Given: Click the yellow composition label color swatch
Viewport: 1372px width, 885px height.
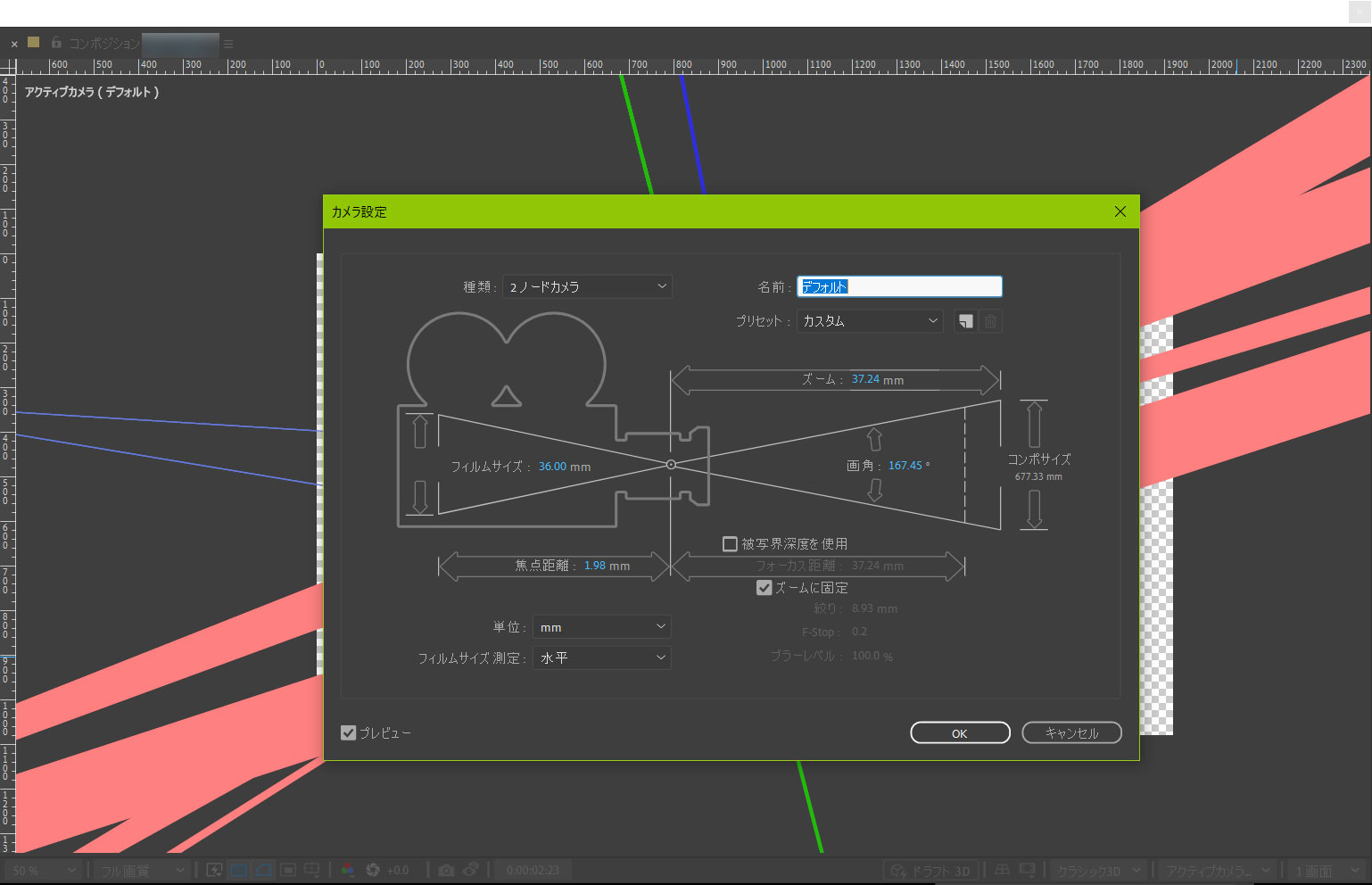Looking at the screenshot, I should point(34,42).
